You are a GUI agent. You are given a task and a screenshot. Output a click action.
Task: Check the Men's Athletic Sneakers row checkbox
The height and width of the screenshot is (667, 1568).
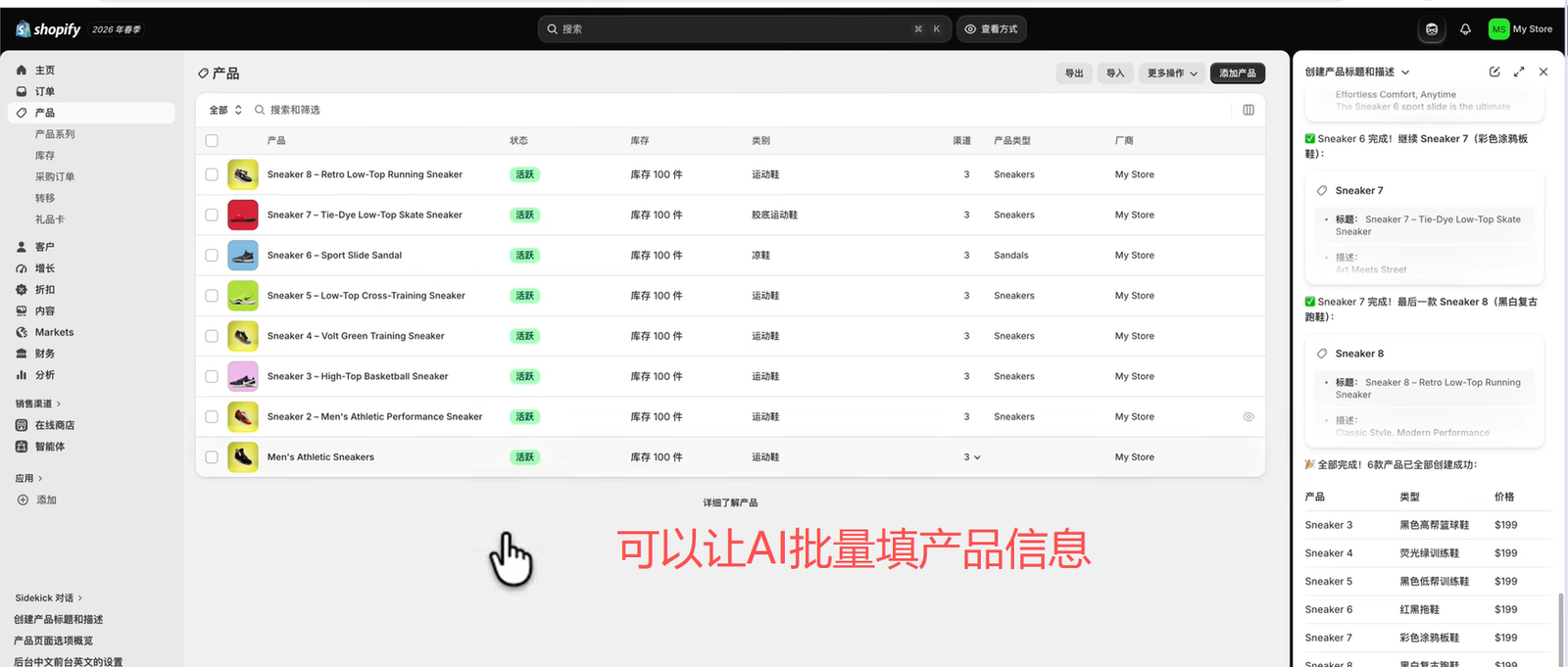[212, 457]
